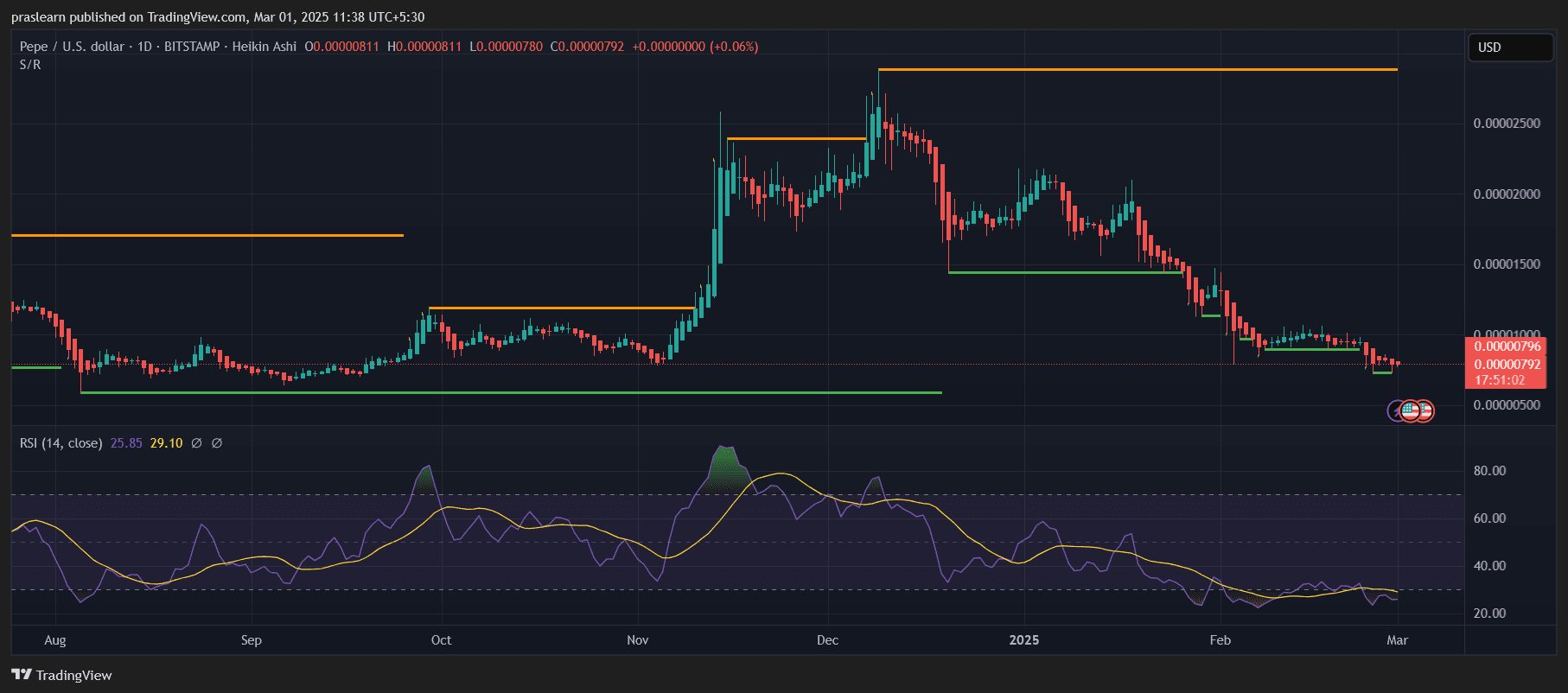Viewport: 1568px width, 693px height.
Task: Click the 40.00 RSI axis label
Action: (x=1489, y=566)
